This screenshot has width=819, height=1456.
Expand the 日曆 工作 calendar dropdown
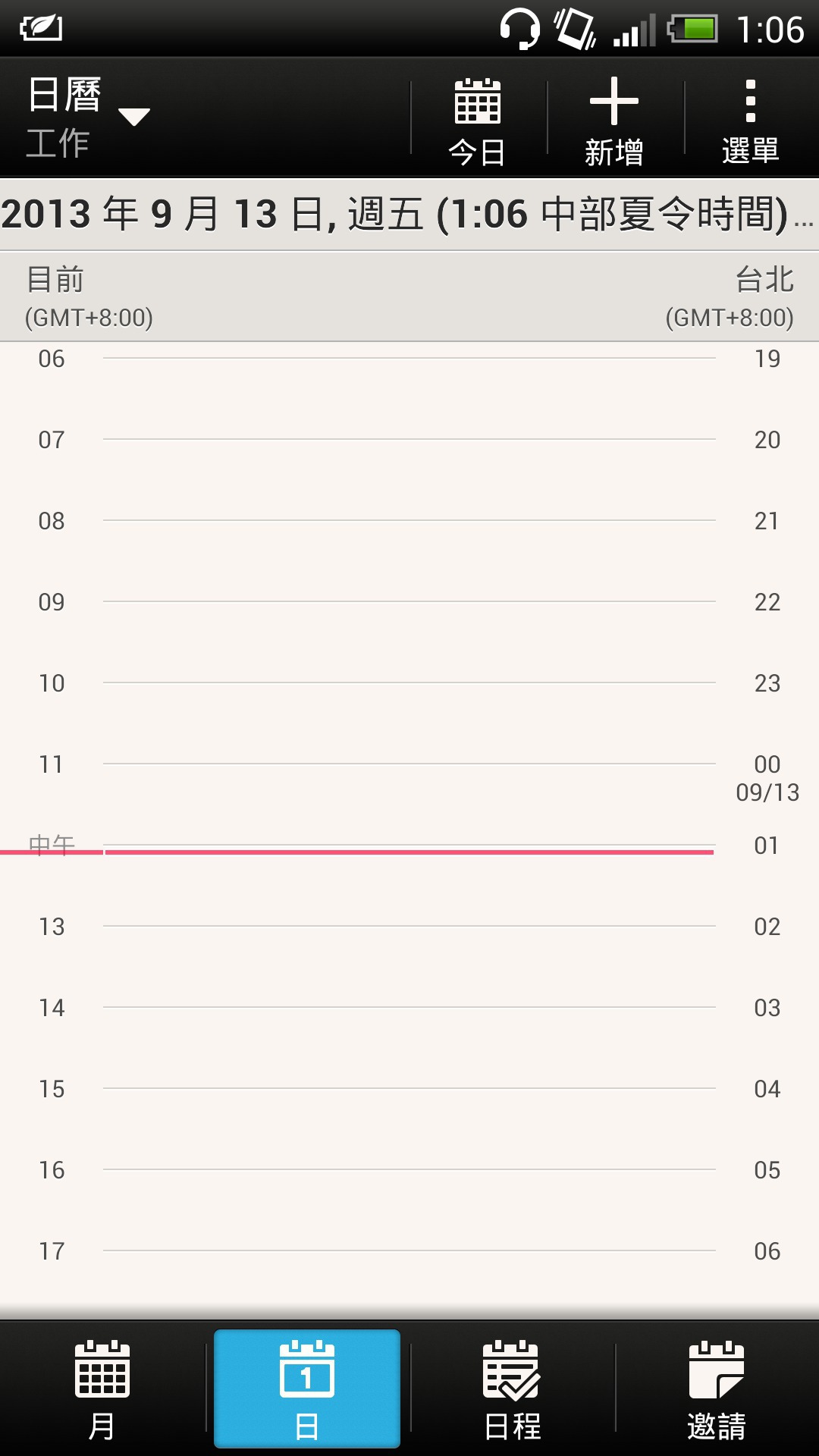[64, 118]
